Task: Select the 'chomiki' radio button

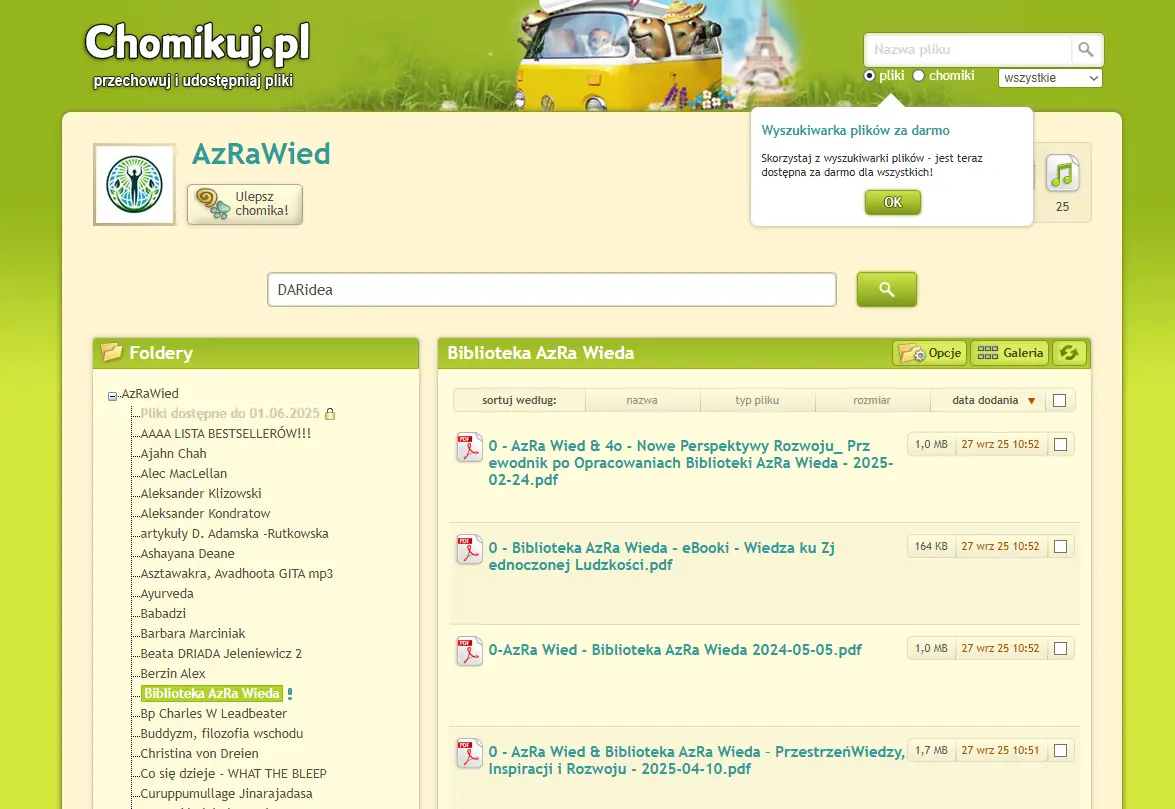Action: (919, 76)
